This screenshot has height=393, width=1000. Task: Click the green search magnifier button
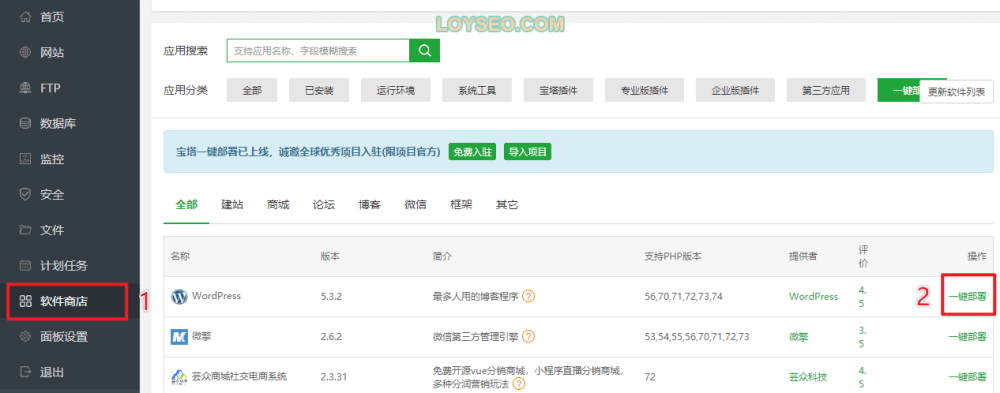[x=425, y=51]
